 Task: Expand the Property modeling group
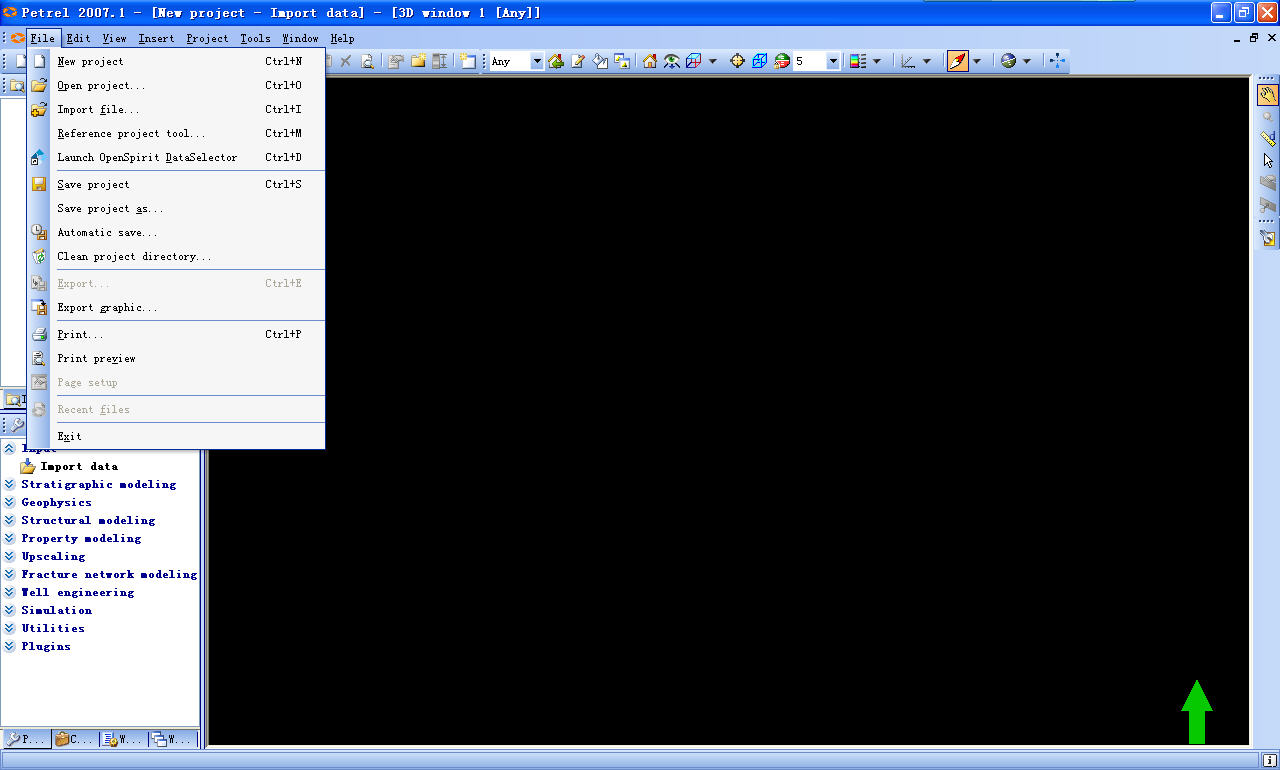9,538
